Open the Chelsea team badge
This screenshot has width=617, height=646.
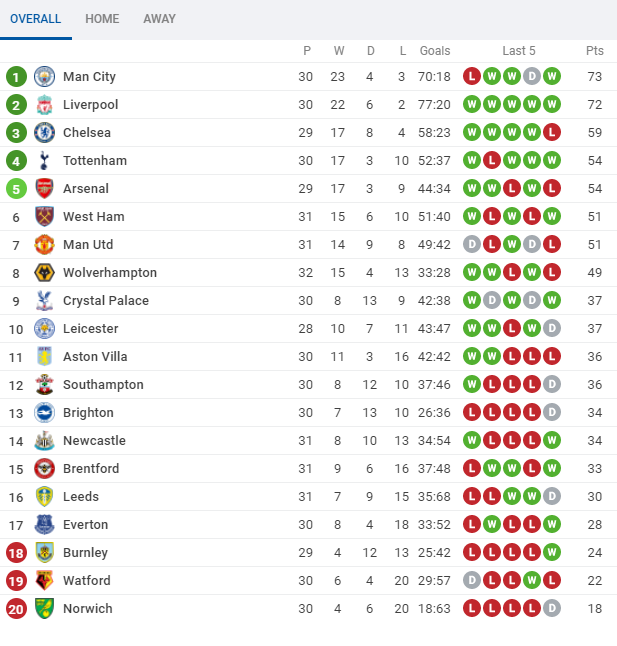coord(44,133)
